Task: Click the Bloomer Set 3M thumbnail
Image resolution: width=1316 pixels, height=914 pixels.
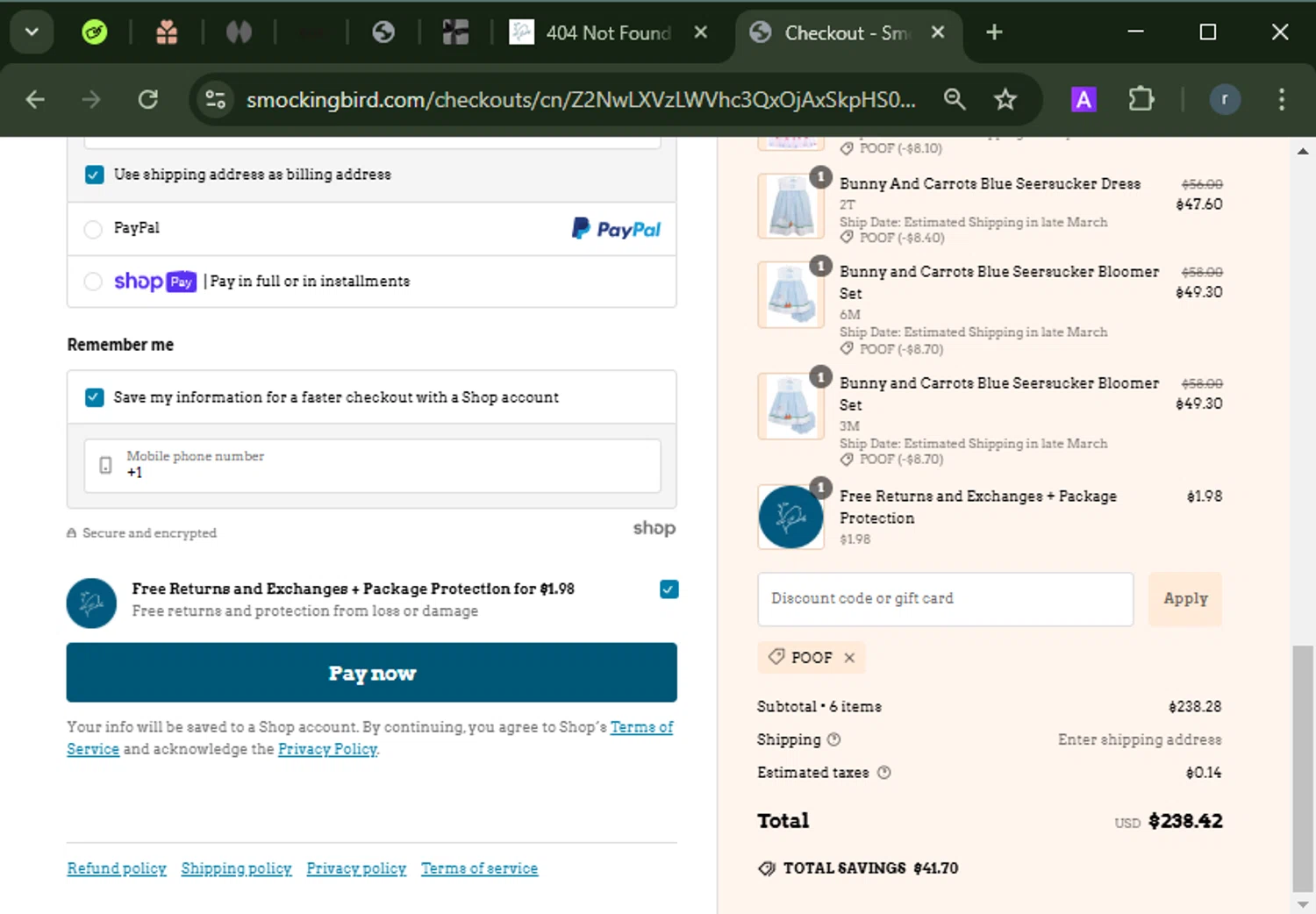Action: (790, 406)
